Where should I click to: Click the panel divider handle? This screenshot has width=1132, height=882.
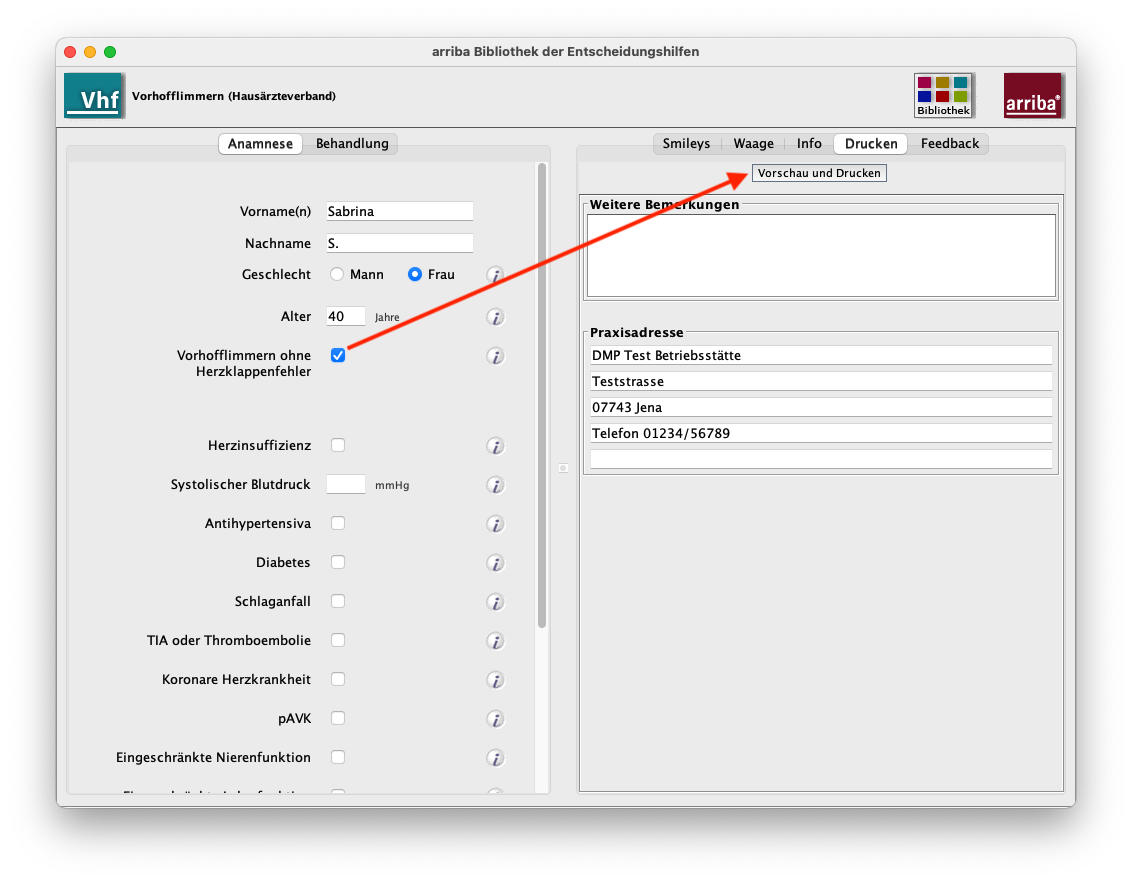563,468
